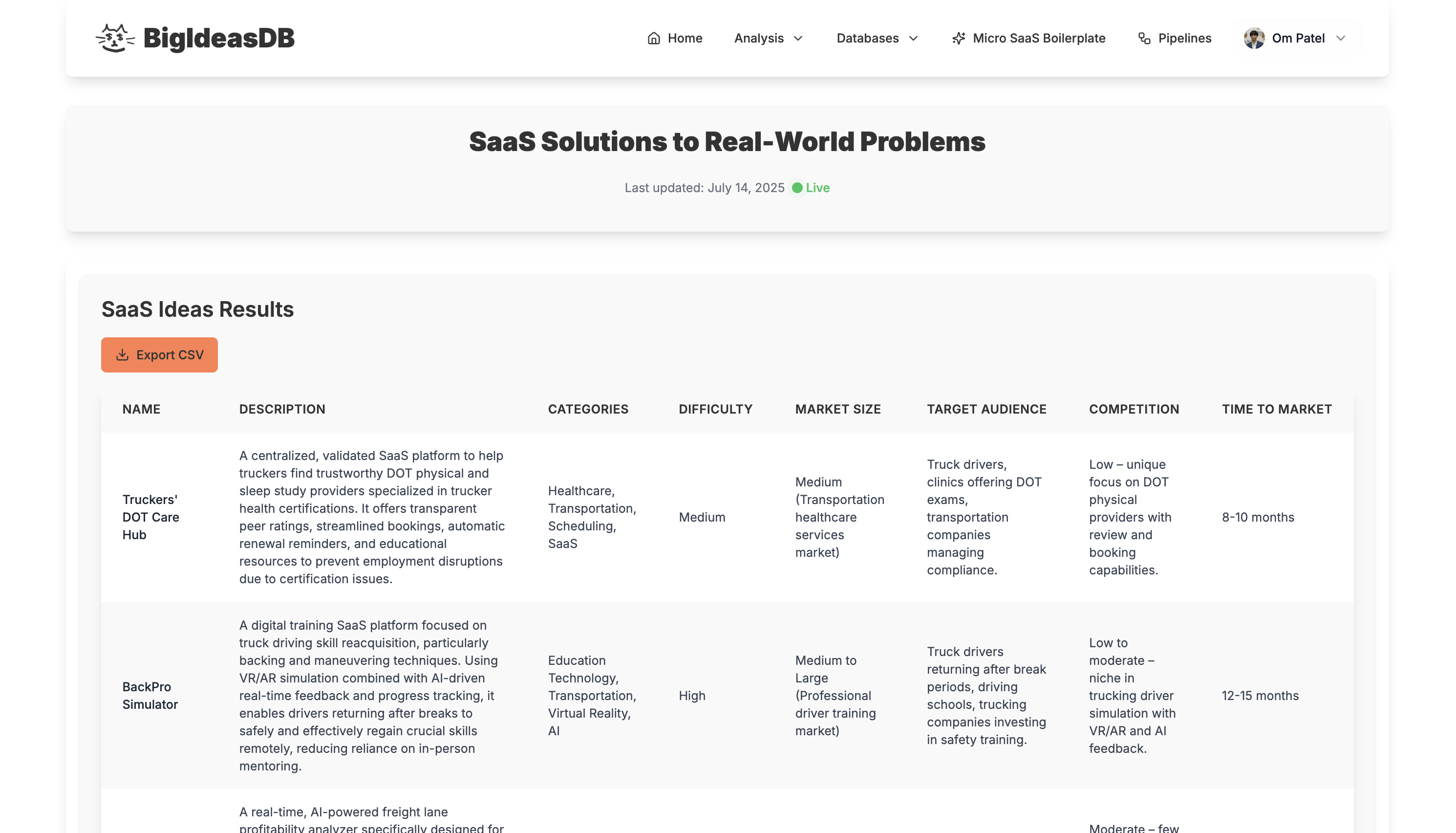
Task: Open the Analysis menu
Action: [769, 38]
